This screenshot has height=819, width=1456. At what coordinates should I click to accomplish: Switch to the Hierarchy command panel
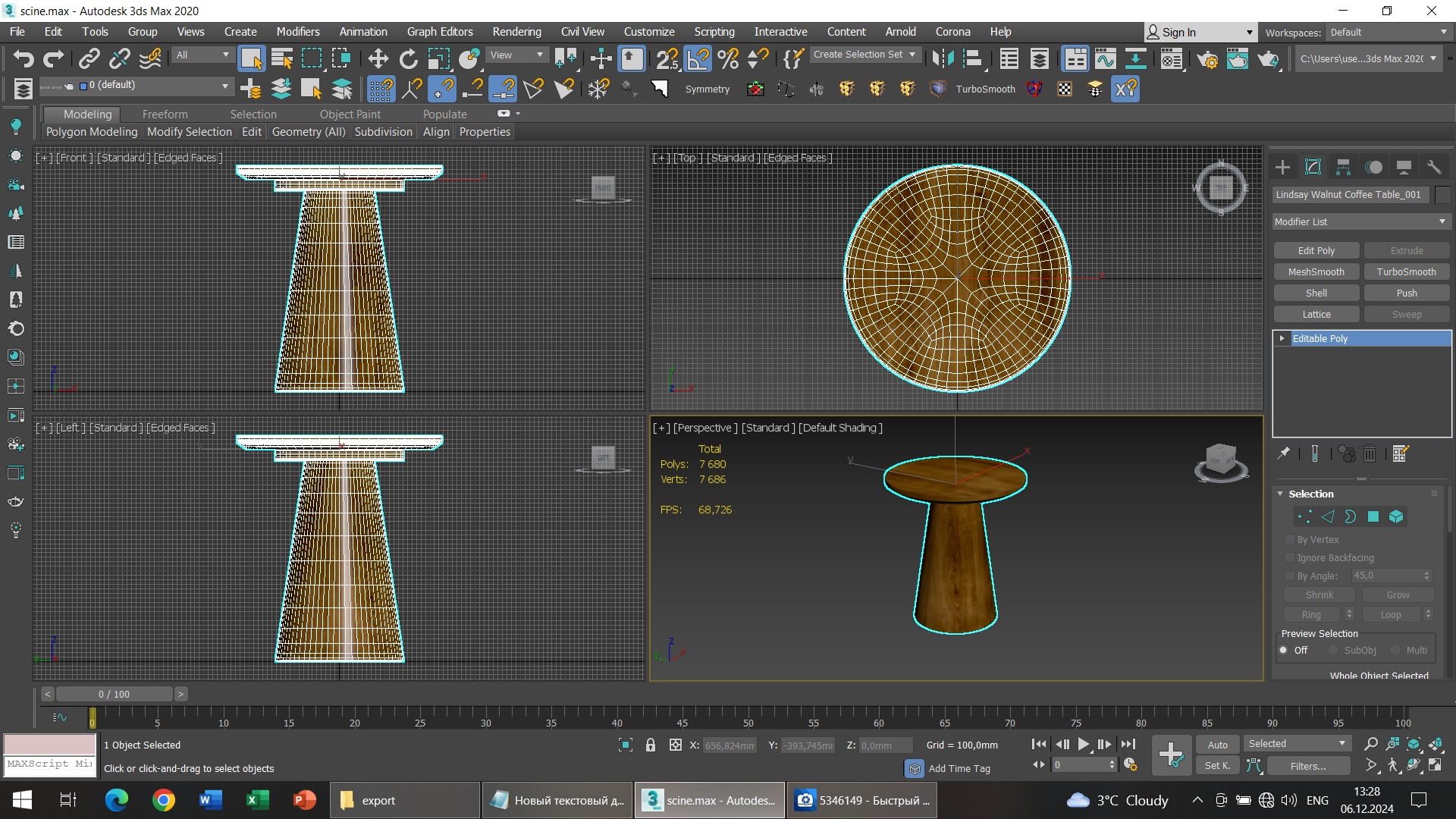[x=1343, y=167]
